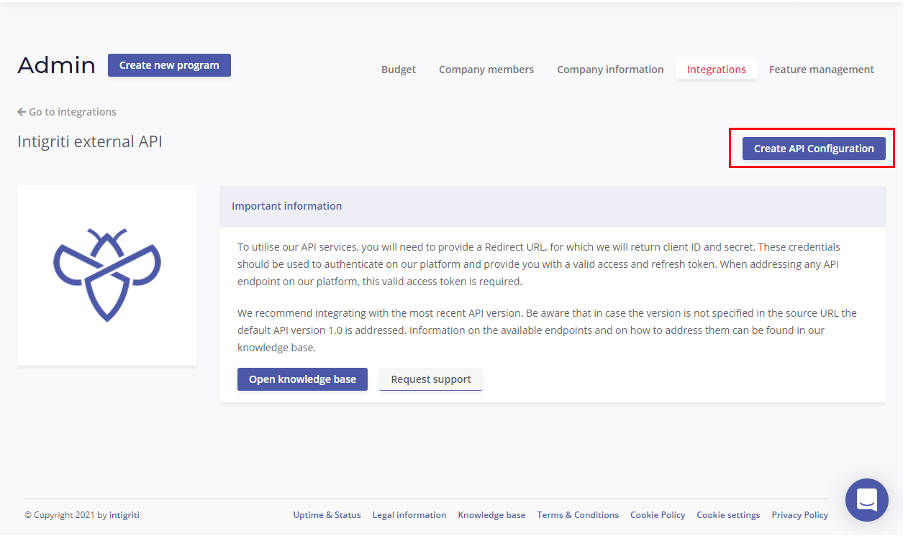Switch to Company members tab

coord(486,69)
